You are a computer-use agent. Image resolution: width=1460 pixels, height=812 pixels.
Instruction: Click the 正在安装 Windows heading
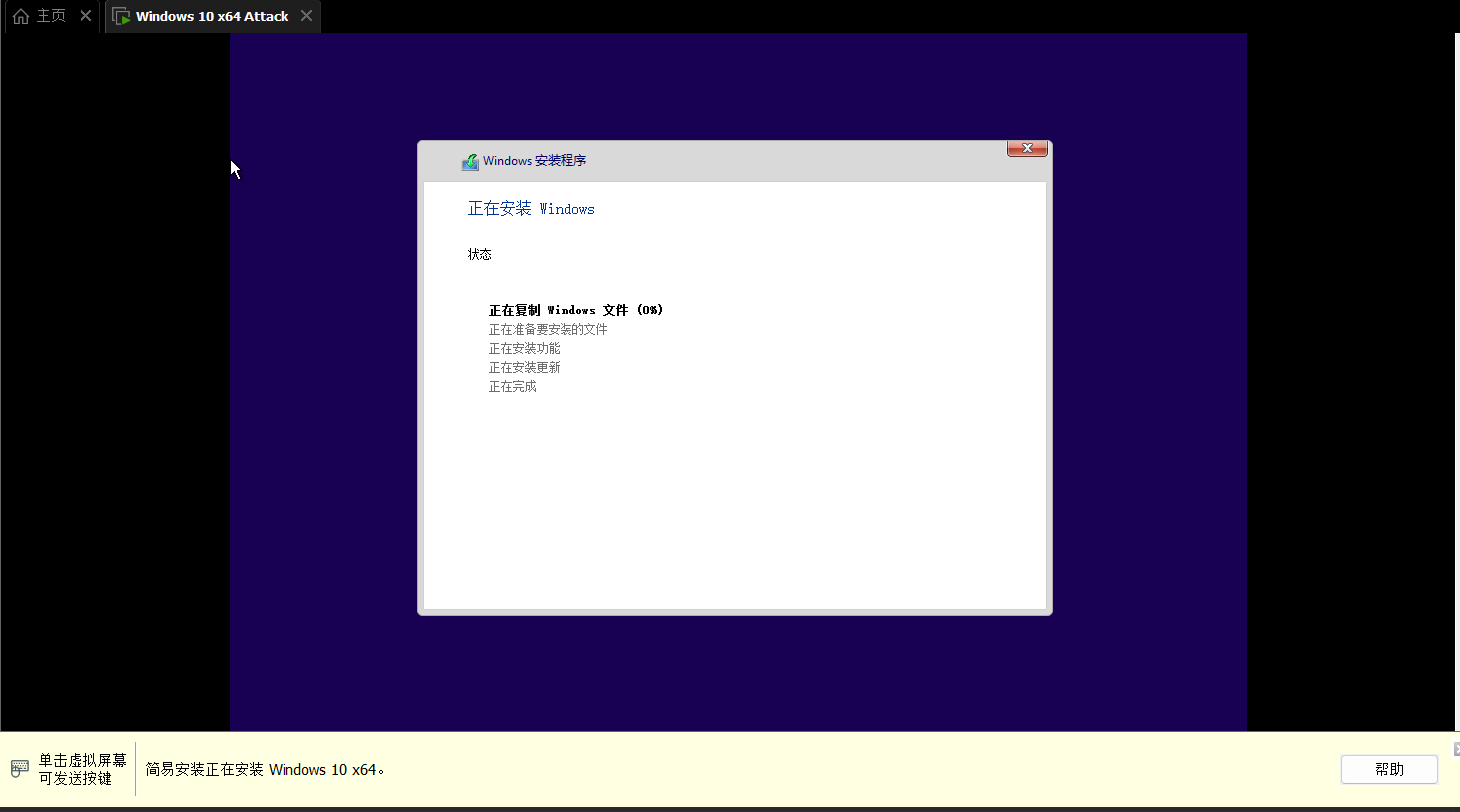click(x=532, y=209)
